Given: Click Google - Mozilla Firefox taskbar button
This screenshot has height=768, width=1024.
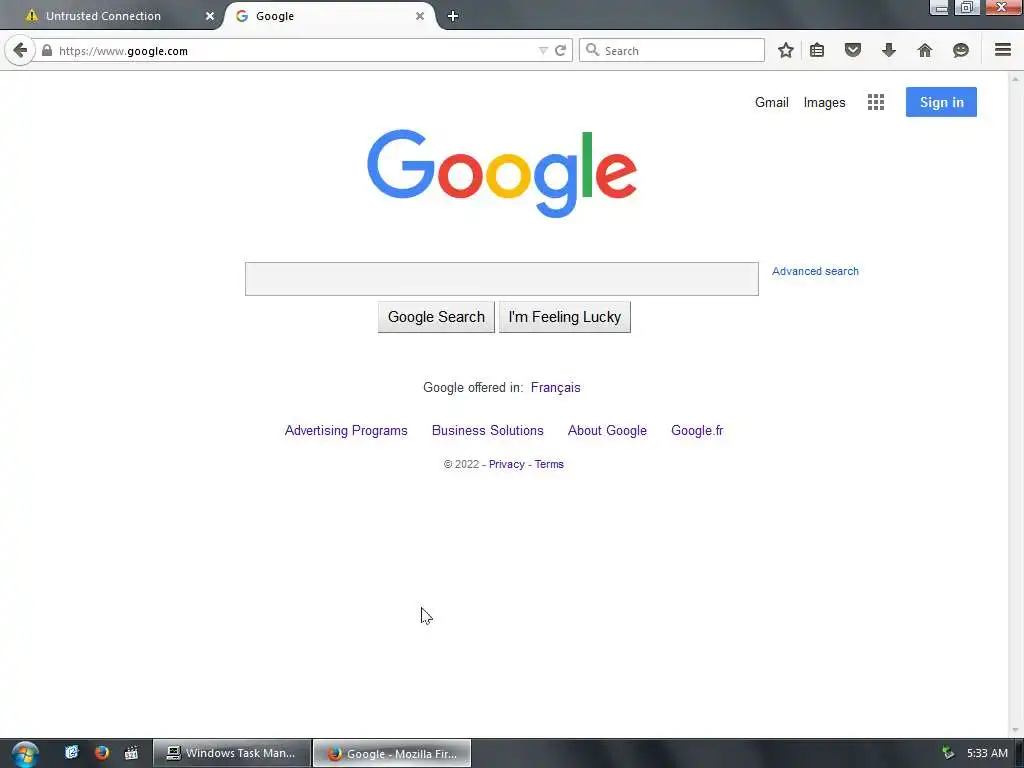Looking at the screenshot, I should coord(392,753).
